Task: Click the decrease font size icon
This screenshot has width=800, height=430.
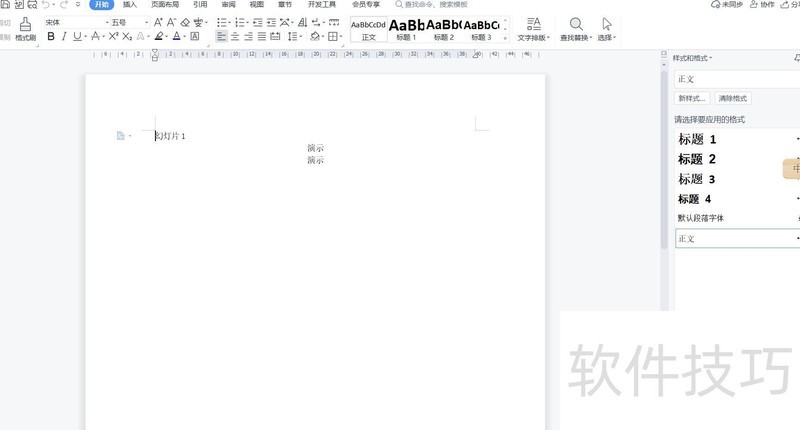Action: click(x=171, y=22)
